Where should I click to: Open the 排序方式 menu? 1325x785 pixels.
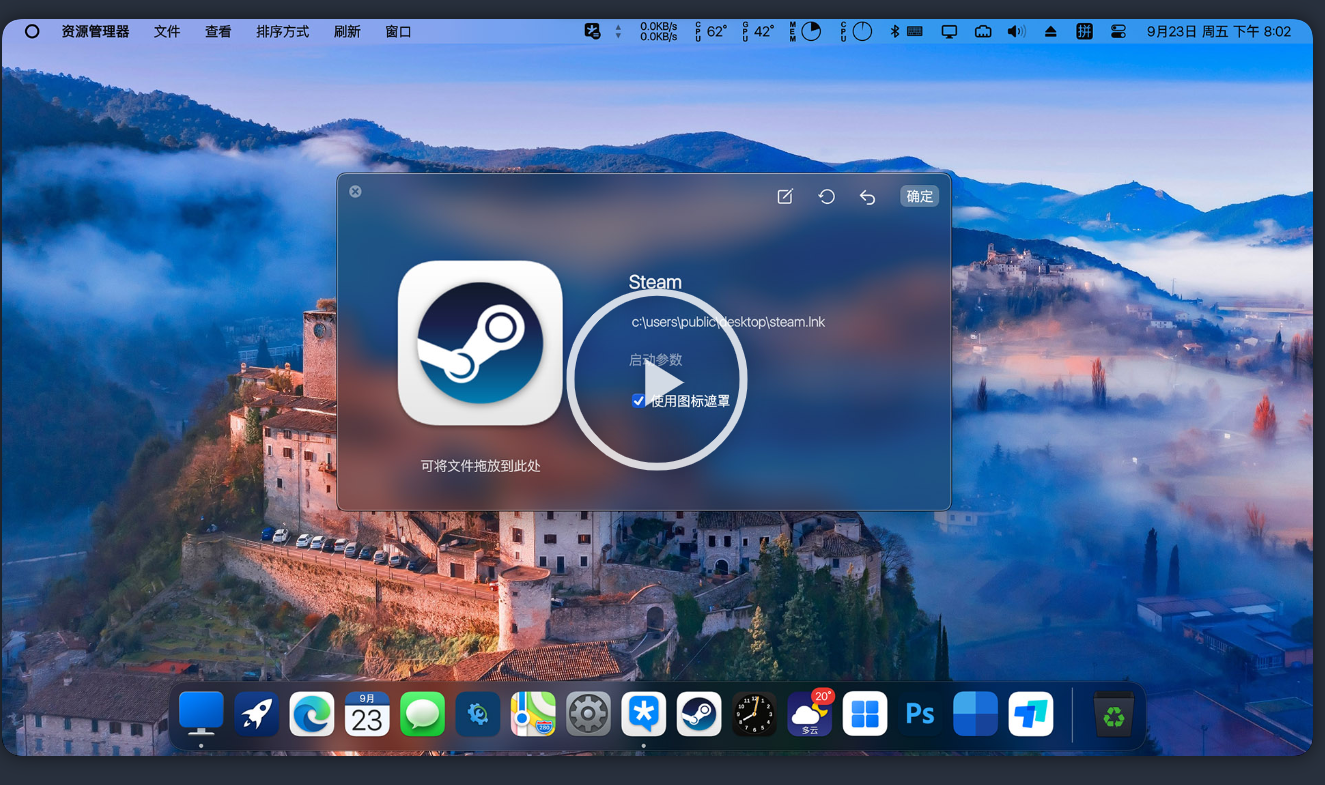(x=283, y=32)
